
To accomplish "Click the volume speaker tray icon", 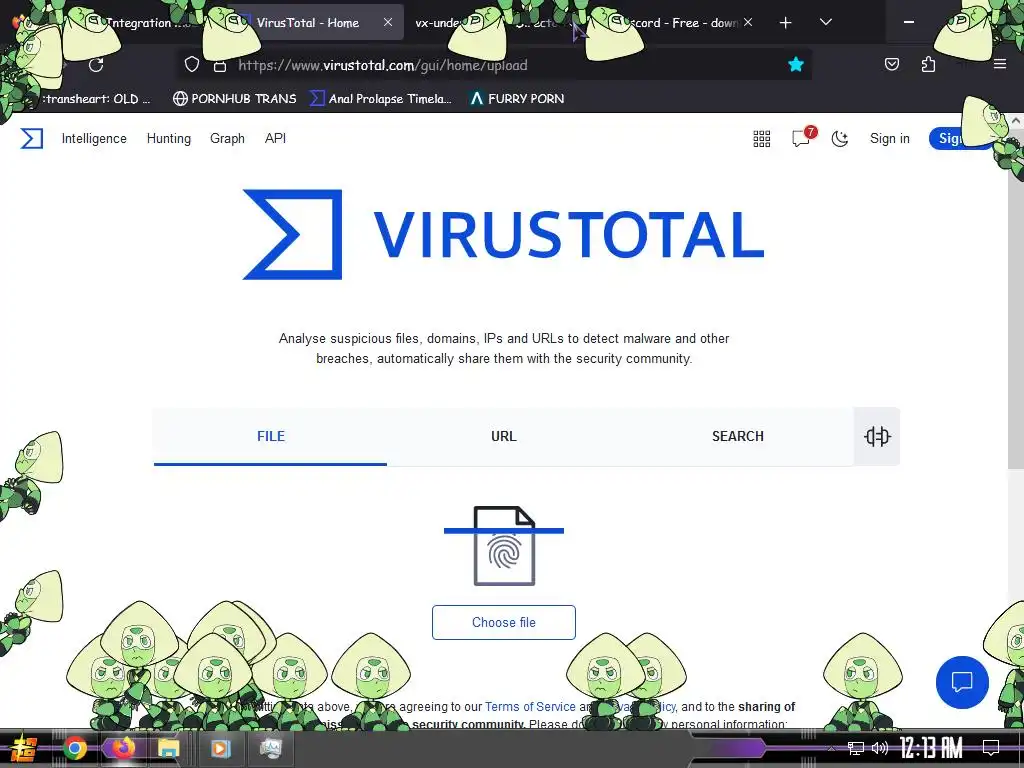I will coord(880,748).
